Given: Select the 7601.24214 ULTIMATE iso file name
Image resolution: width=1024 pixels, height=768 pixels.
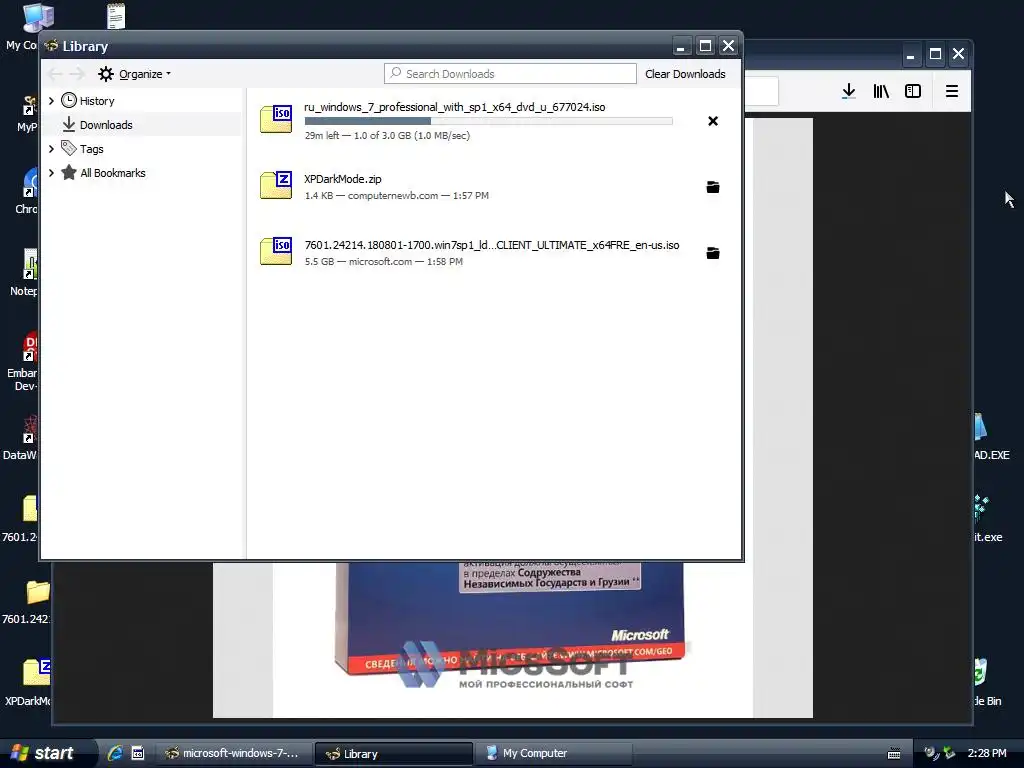Looking at the screenshot, I should tap(492, 245).
